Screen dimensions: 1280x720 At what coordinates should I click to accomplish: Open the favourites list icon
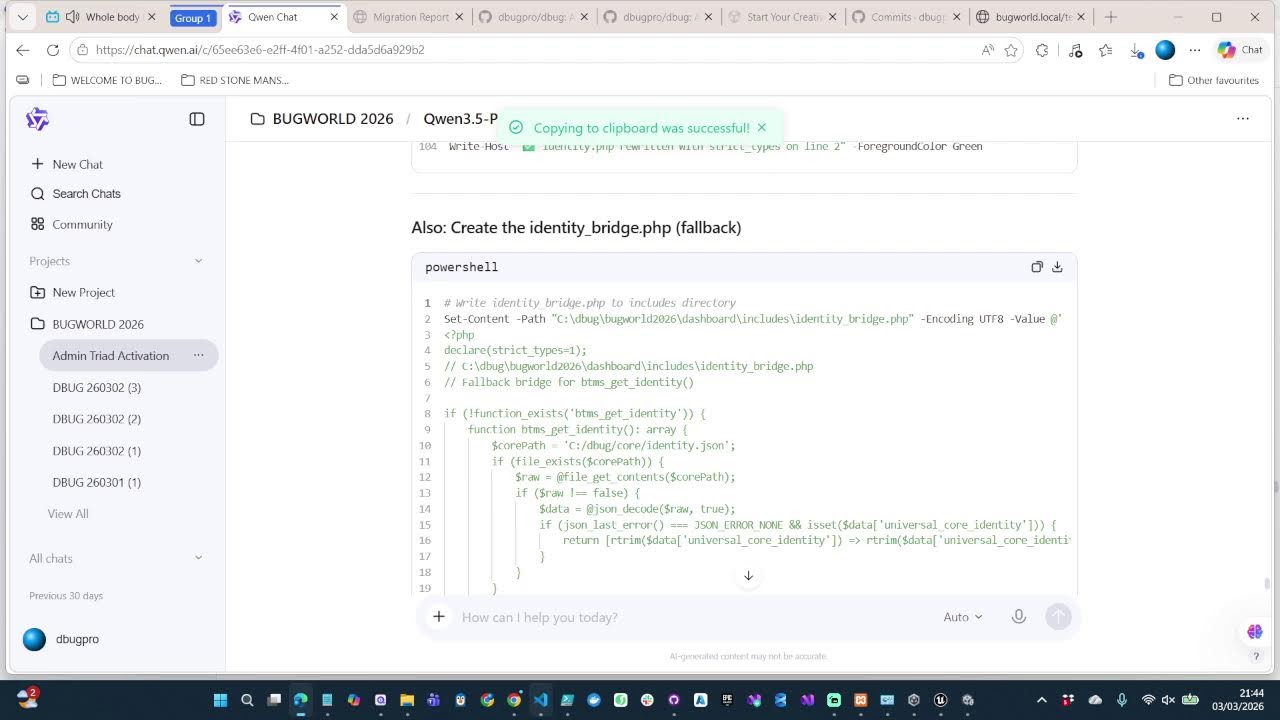click(x=1105, y=50)
